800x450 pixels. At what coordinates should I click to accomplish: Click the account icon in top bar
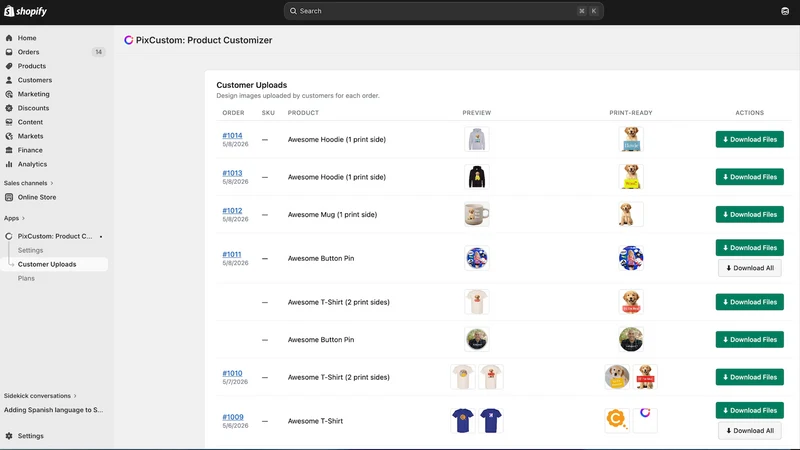pyautogui.click(x=785, y=11)
